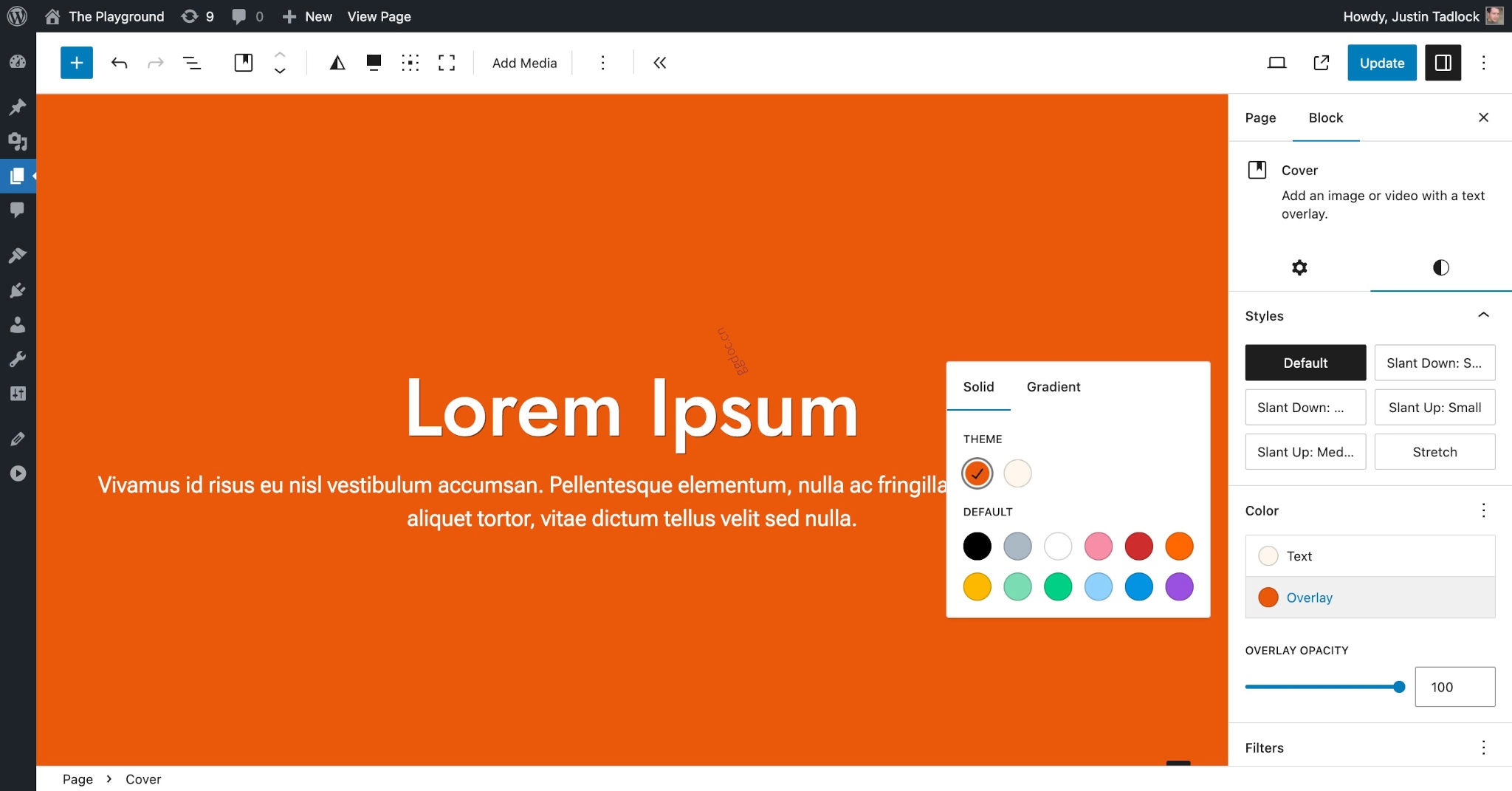Screen dimensions: 1512x791
Task: Open Color panel options menu
Action: point(1483,510)
